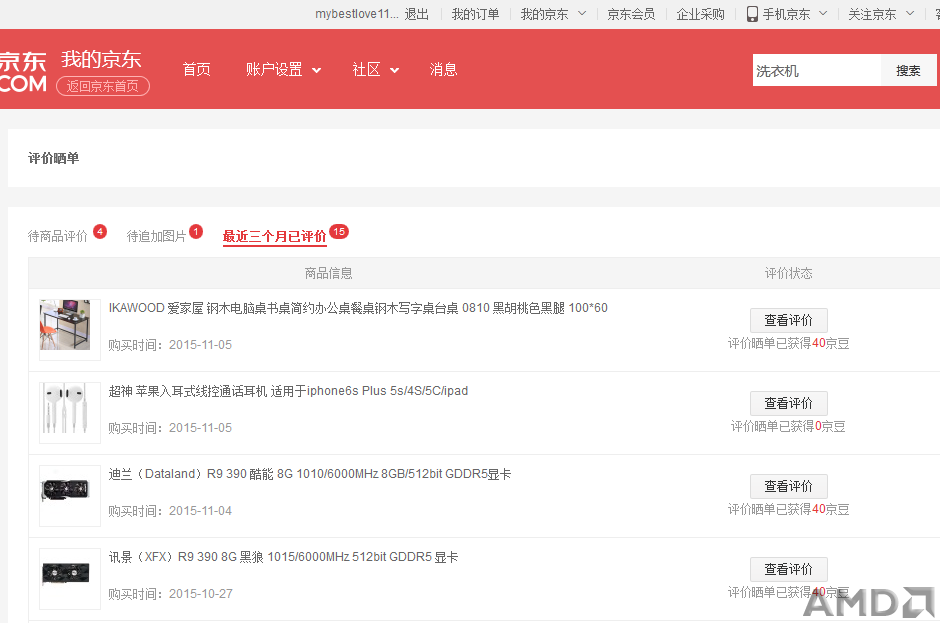Viewport: 940px width, 623px height.
Task: Click the 搜索 search button
Action: pos(908,70)
